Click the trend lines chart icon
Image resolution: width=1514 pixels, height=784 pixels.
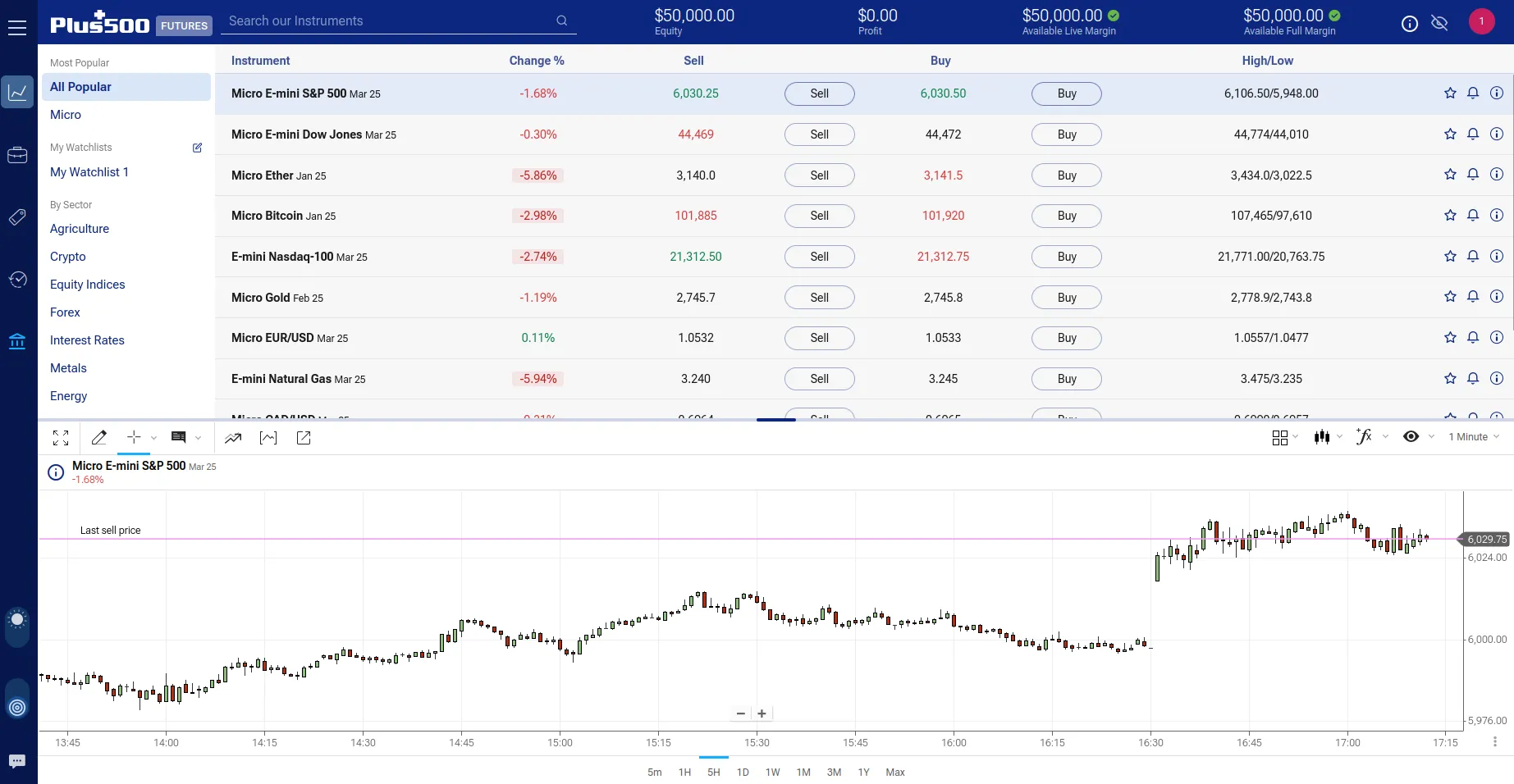[x=233, y=438]
